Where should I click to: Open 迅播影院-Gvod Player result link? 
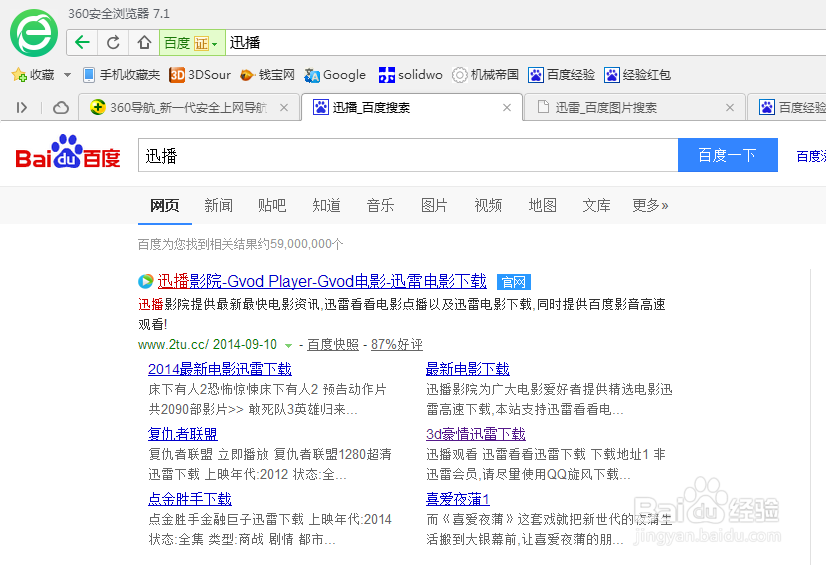tap(322, 282)
